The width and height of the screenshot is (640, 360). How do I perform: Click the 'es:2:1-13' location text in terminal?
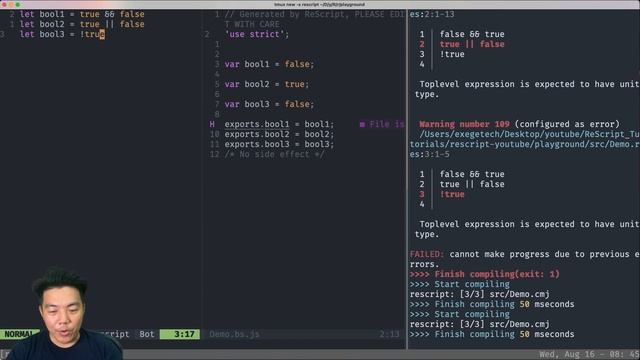[432, 14]
